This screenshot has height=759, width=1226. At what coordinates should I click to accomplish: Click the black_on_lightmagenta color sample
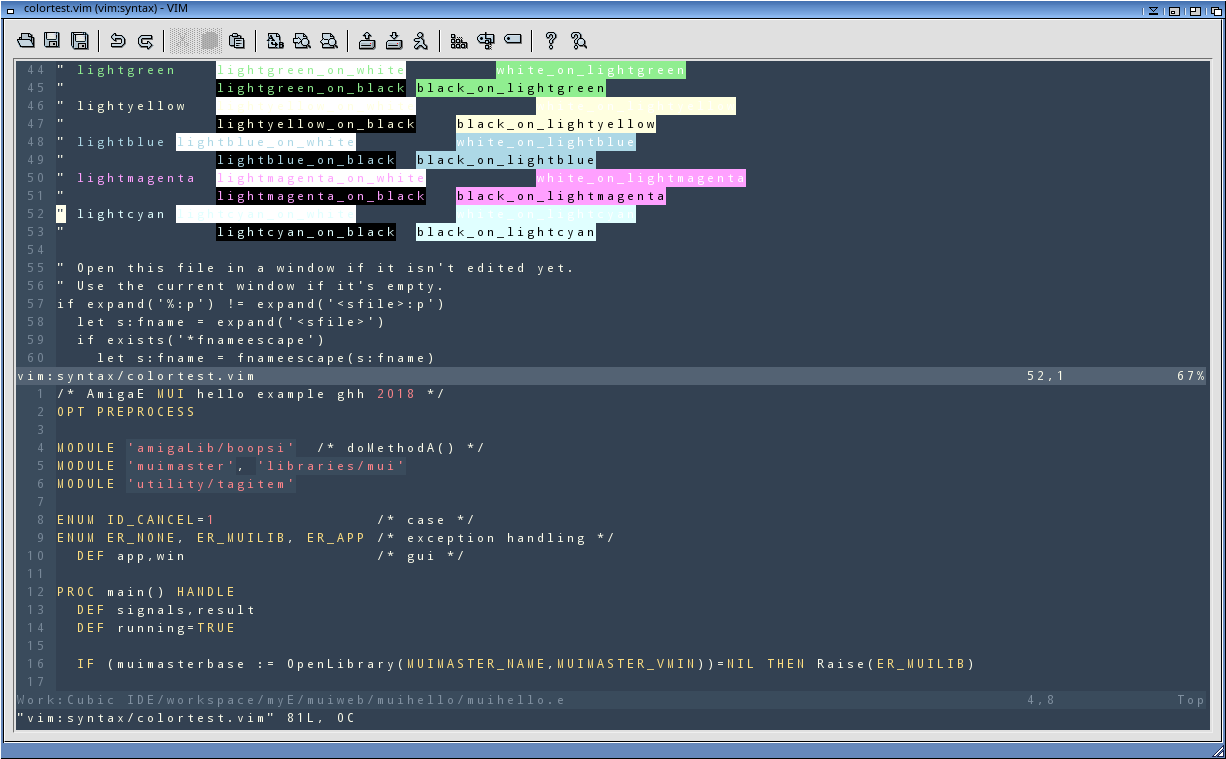560,196
